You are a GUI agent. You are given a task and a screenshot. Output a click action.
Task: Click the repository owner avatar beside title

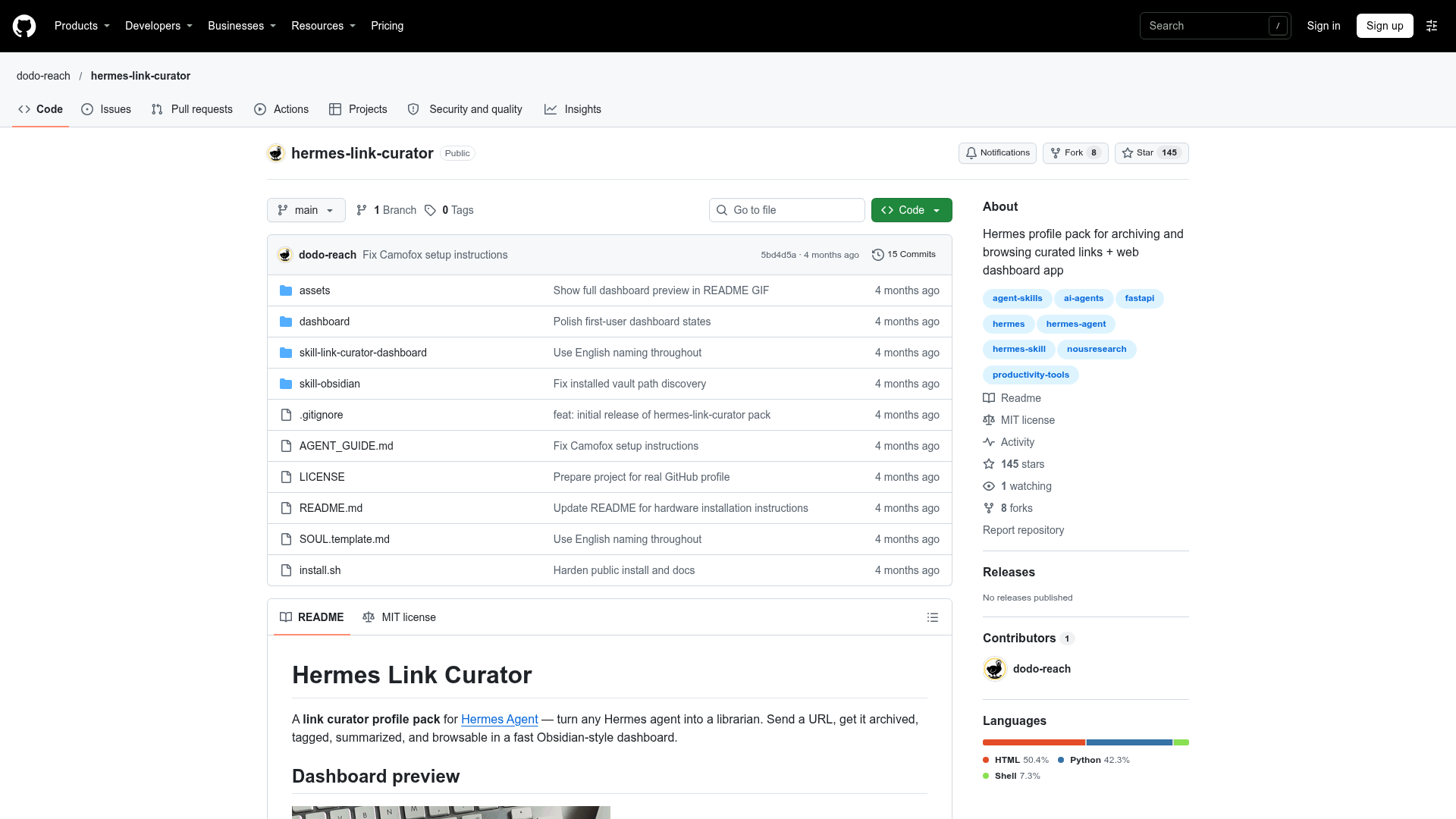tap(276, 153)
